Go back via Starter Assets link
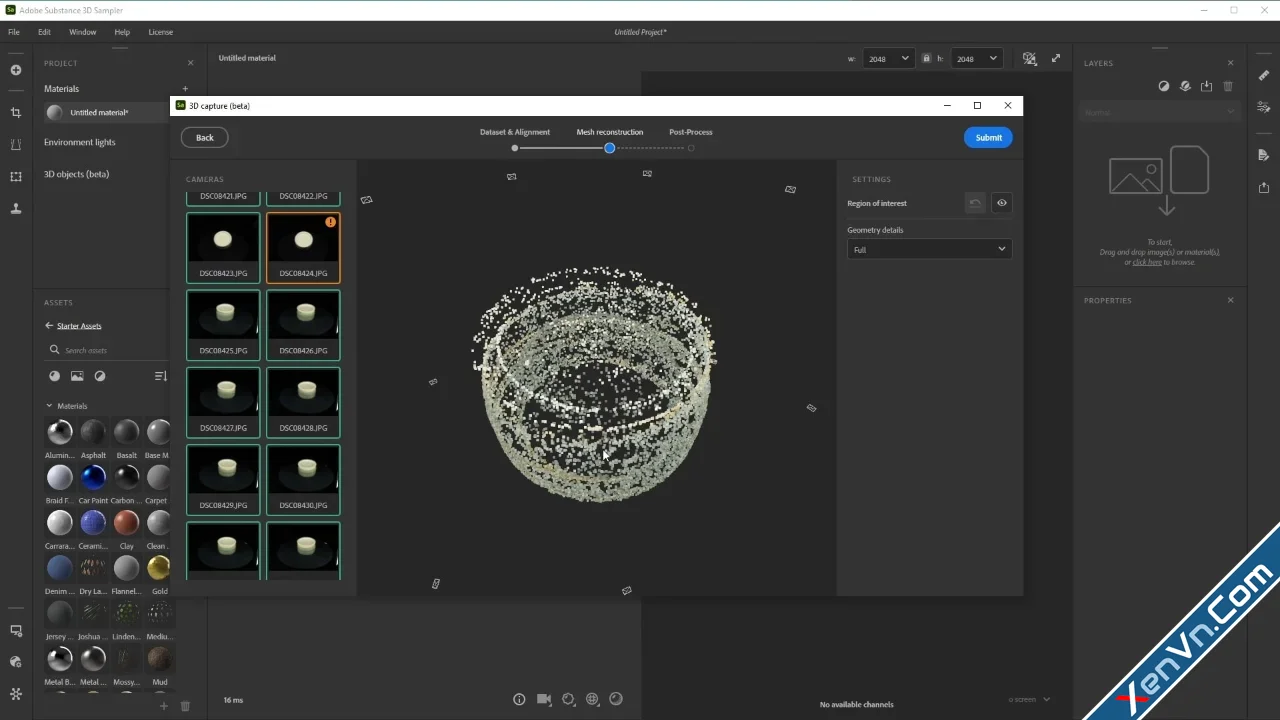1280x720 pixels. (79, 326)
